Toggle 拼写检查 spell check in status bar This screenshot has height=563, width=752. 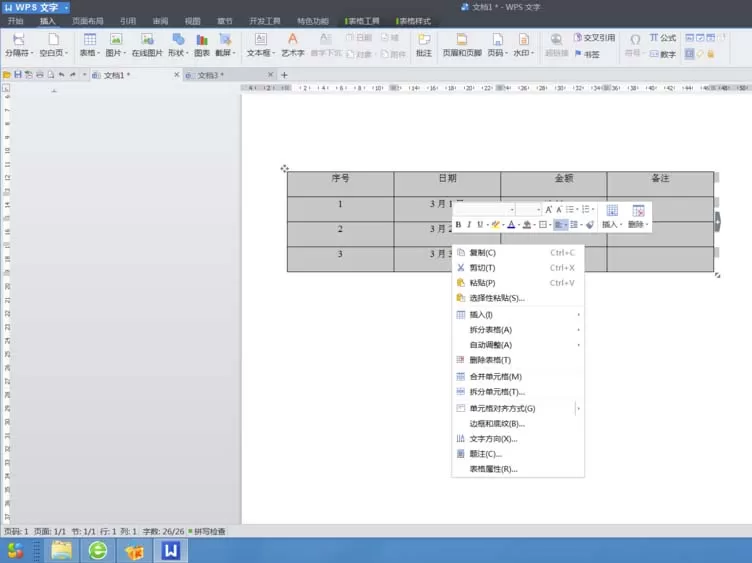207,531
